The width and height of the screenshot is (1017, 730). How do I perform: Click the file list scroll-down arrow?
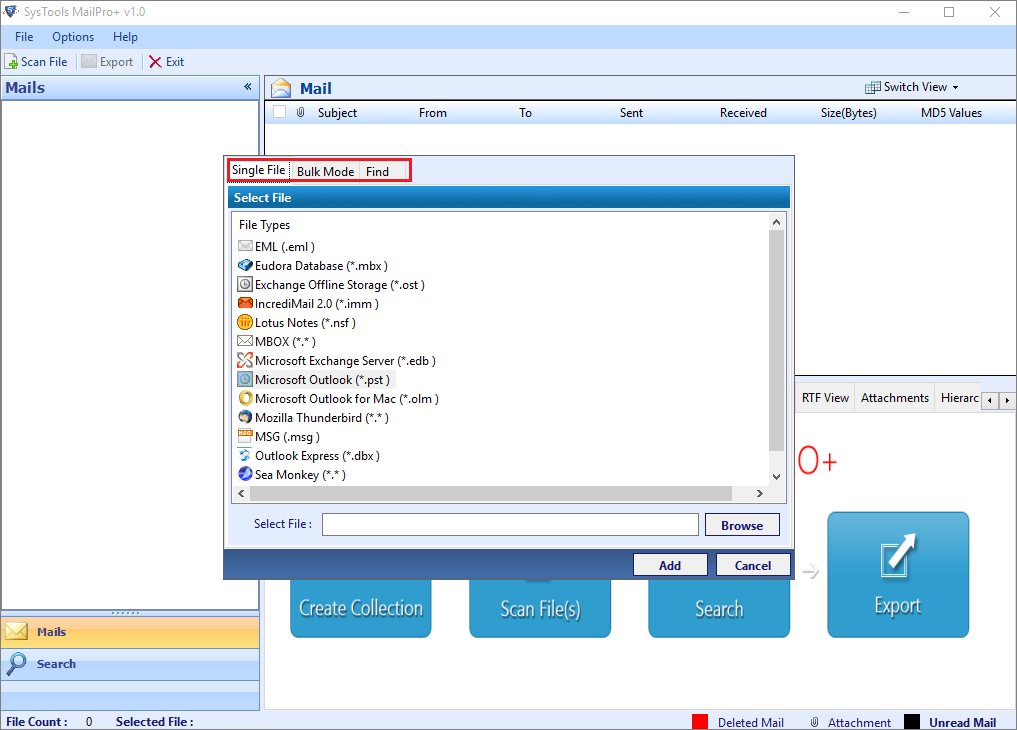pos(776,477)
